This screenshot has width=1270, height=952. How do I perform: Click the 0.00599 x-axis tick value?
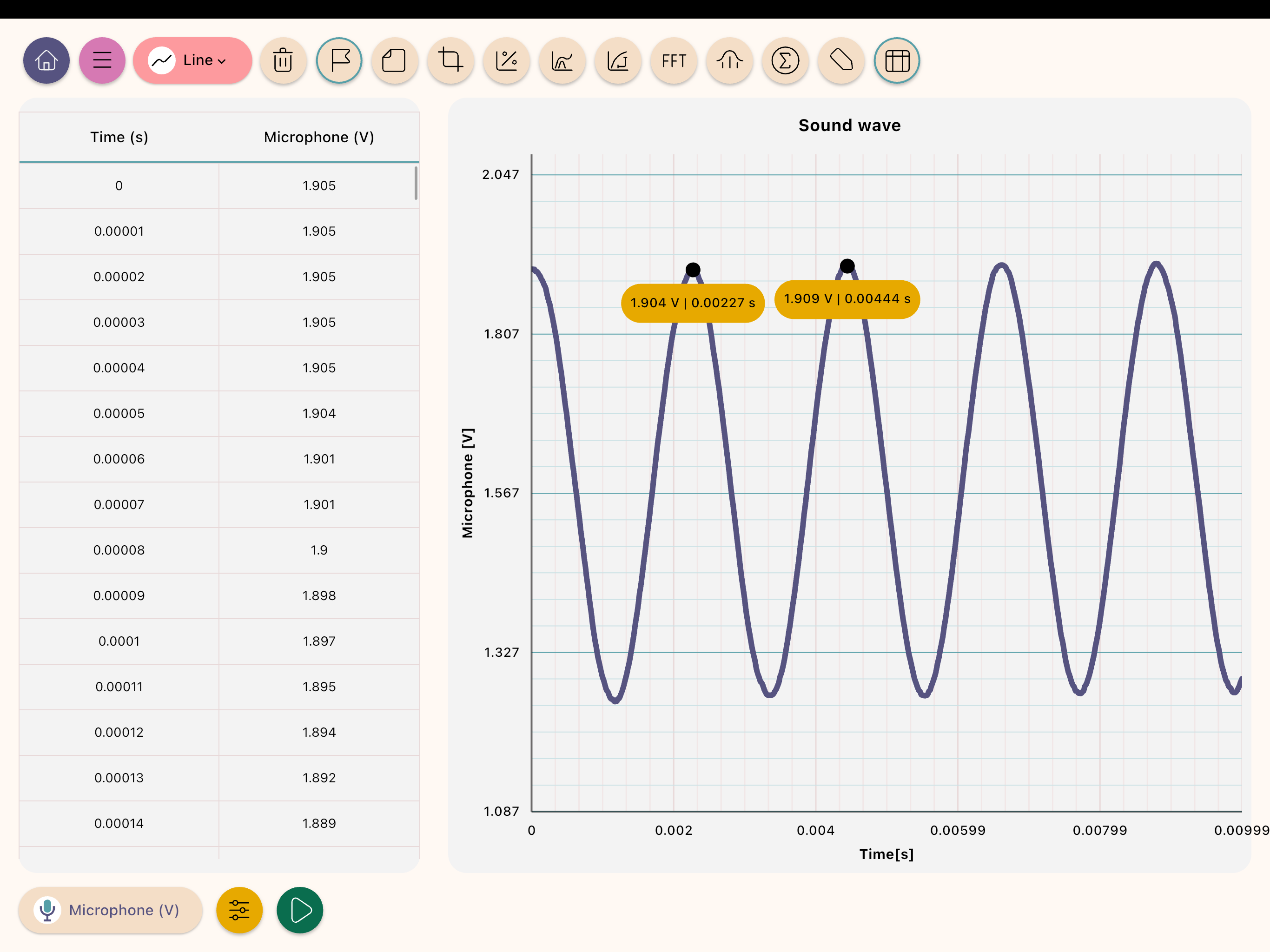coord(957,830)
